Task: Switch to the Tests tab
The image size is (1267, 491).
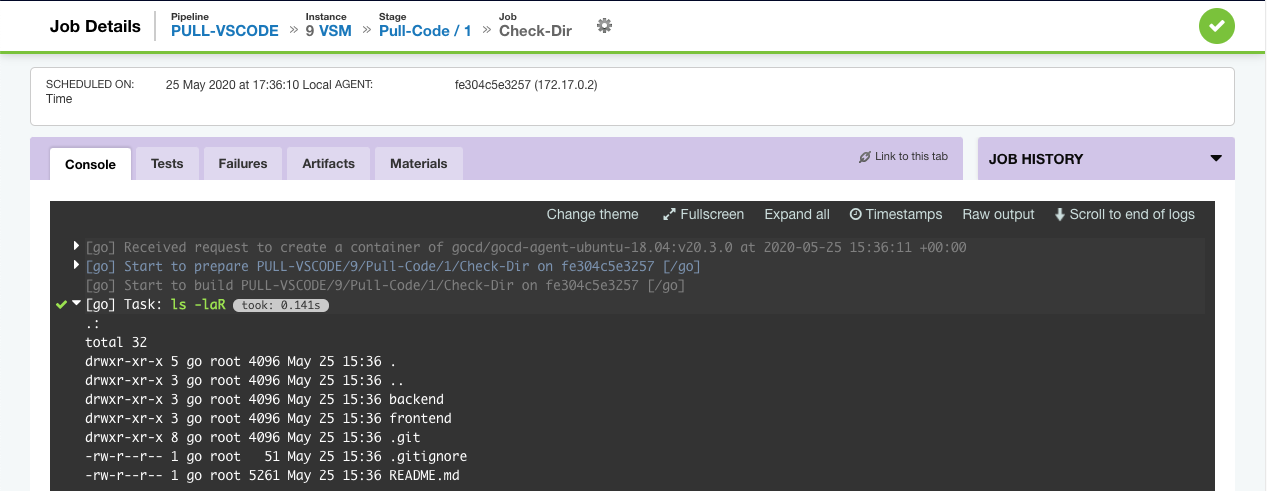Action: (x=167, y=164)
